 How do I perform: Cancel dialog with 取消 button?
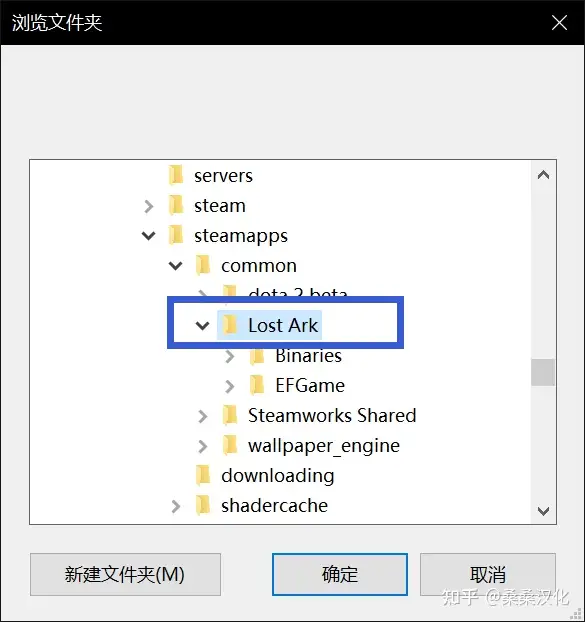(488, 574)
